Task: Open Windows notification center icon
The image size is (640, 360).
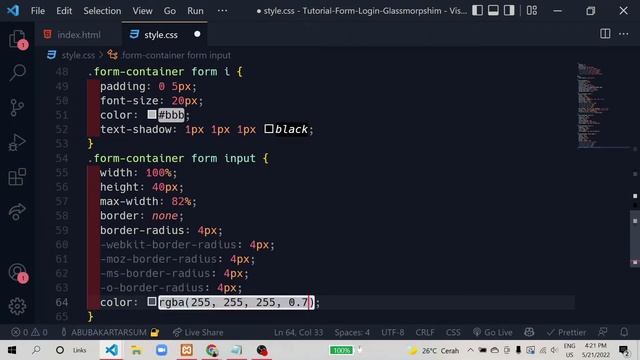Action: (x=623, y=350)
